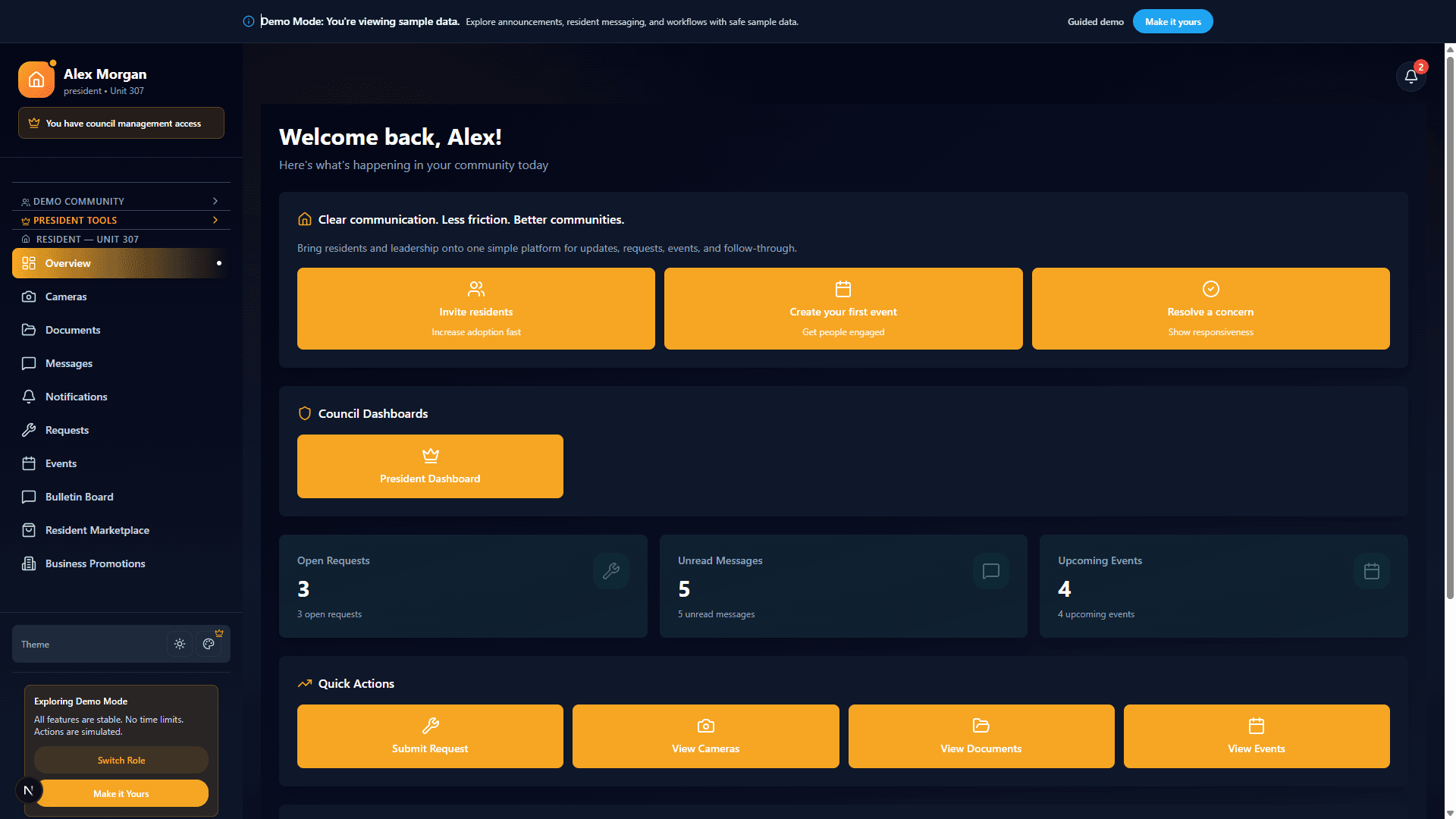Click the View Events quick action

(x=1257, y=736)
